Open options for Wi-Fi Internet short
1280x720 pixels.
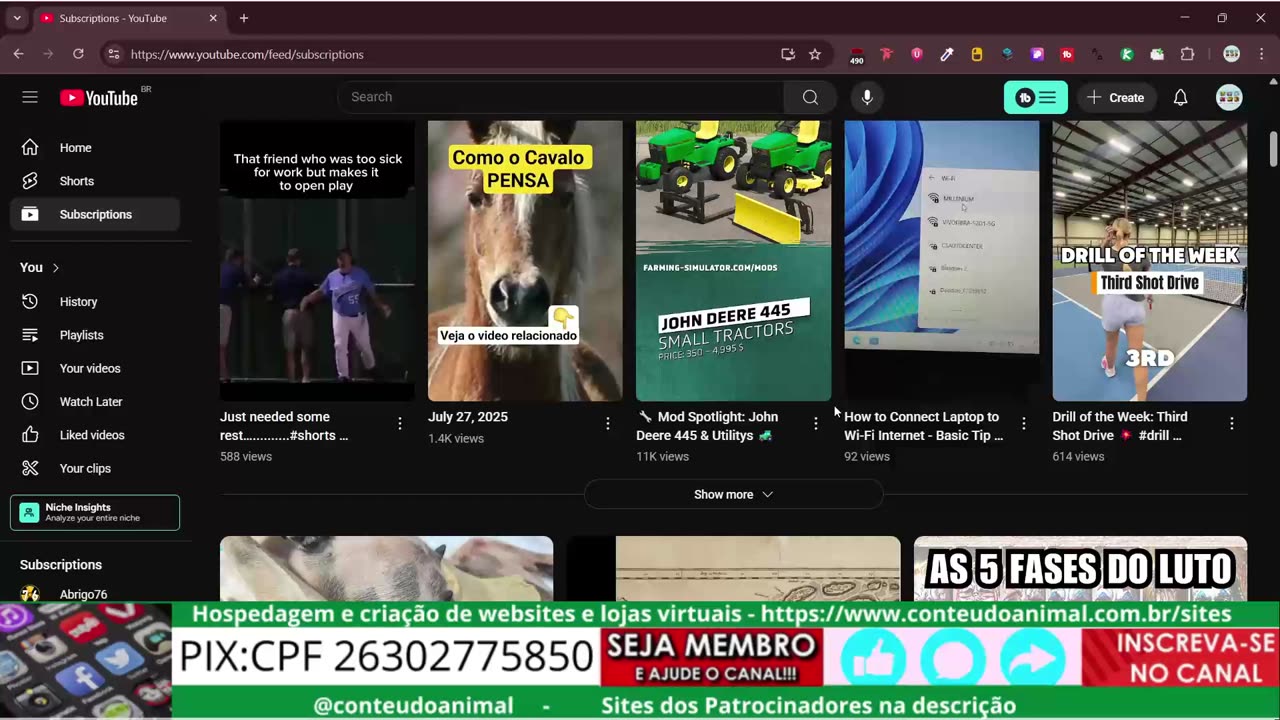click(x=1024, y=424)
